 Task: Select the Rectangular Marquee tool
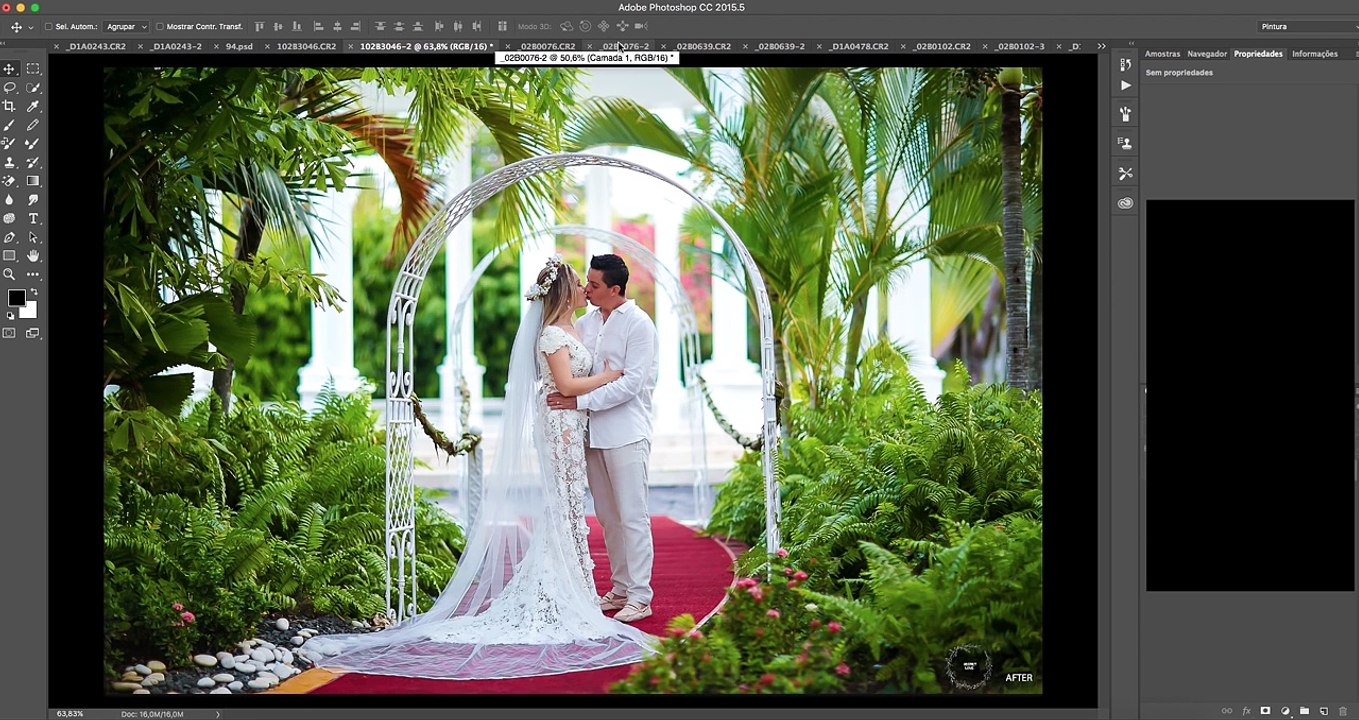click(x=33, y=69)
